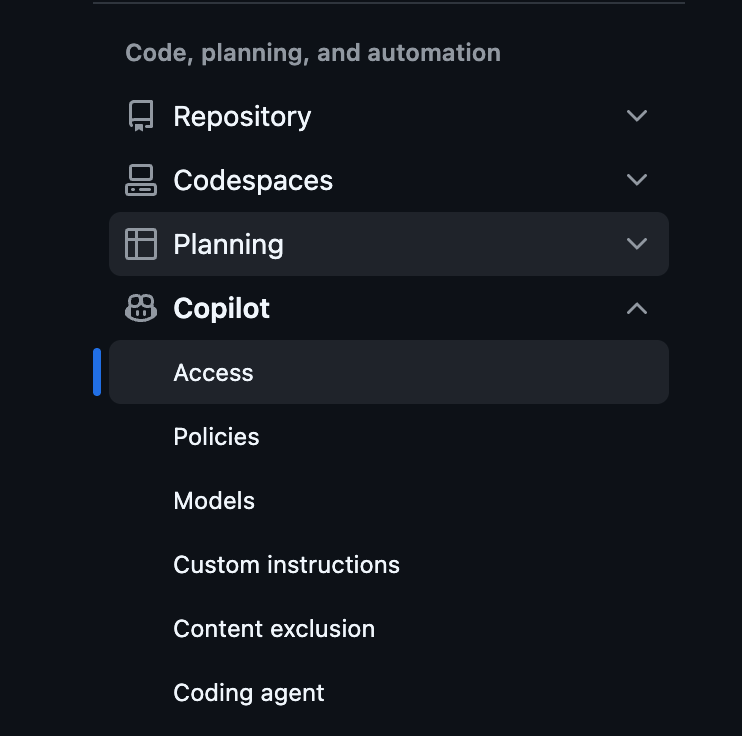Image resolution: width=742 pixels, height=736 pixels.
Task: Open the Models settings
Action: (214, 501)
